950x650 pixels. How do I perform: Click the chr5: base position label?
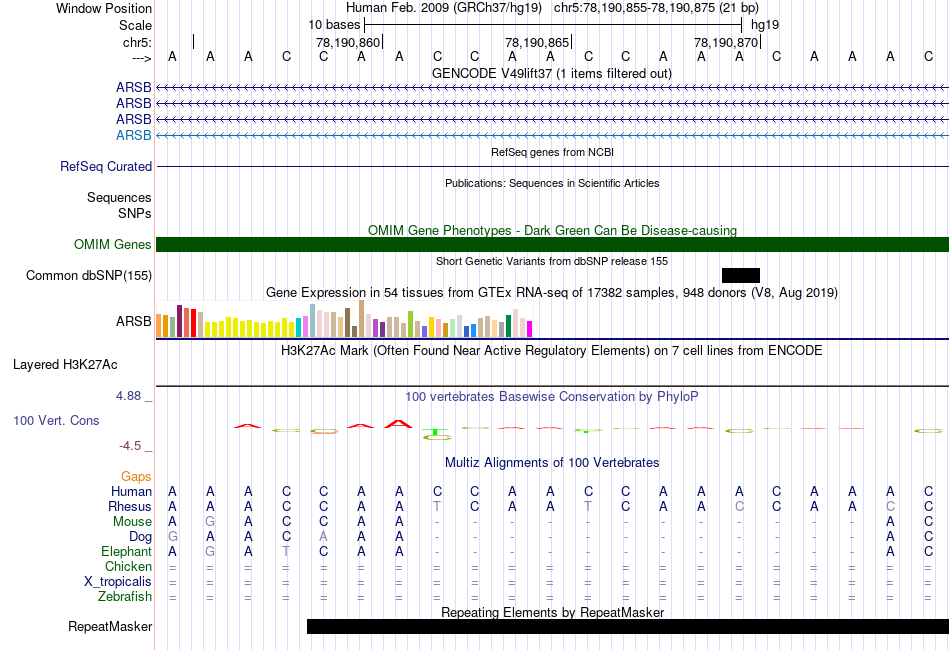click(x=137, y=42)
